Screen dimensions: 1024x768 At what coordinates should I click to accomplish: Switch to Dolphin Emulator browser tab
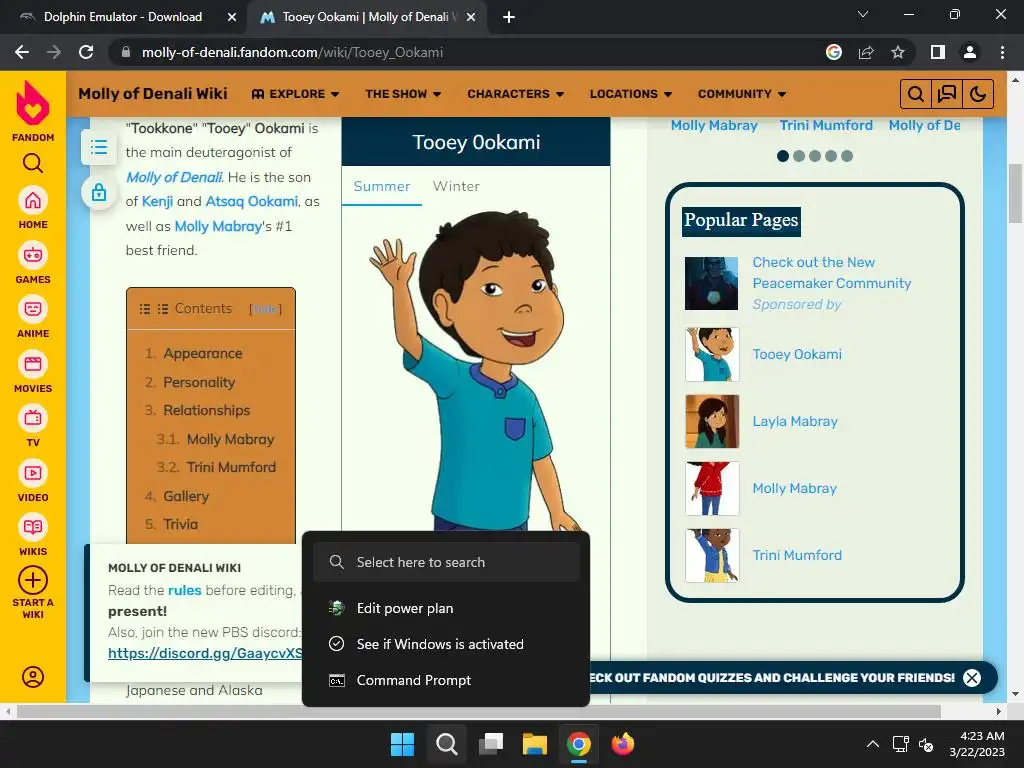coord(123,17)
